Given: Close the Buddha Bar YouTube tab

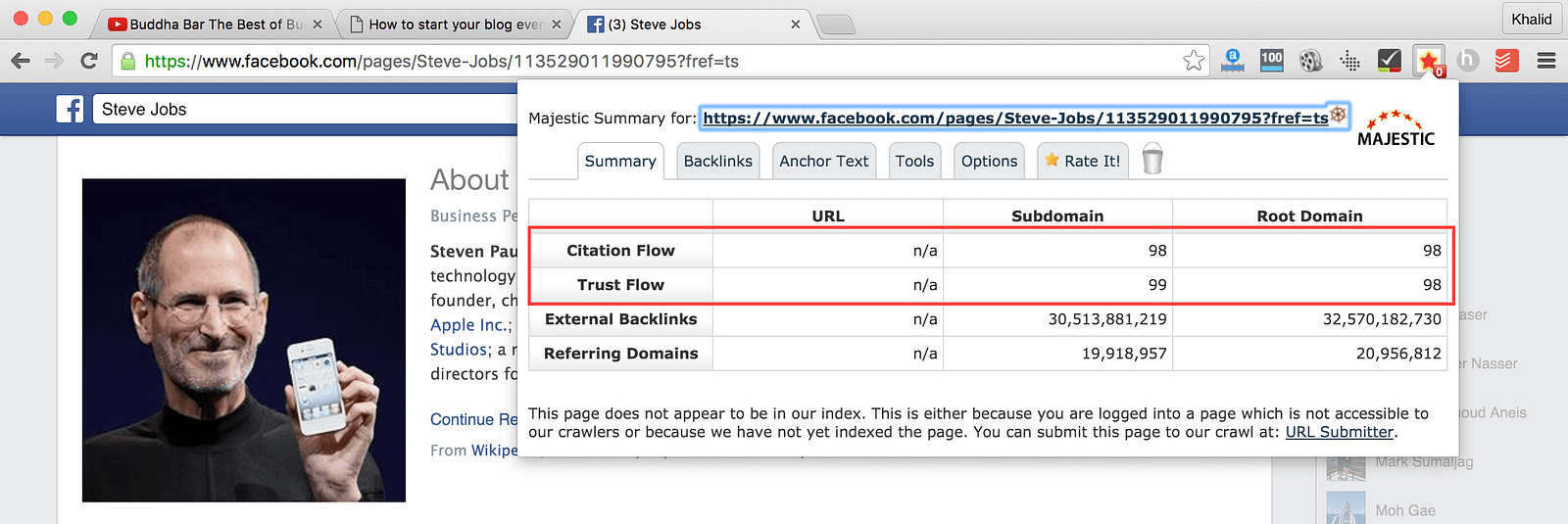Looking at the screenshot, I should 318,24.
